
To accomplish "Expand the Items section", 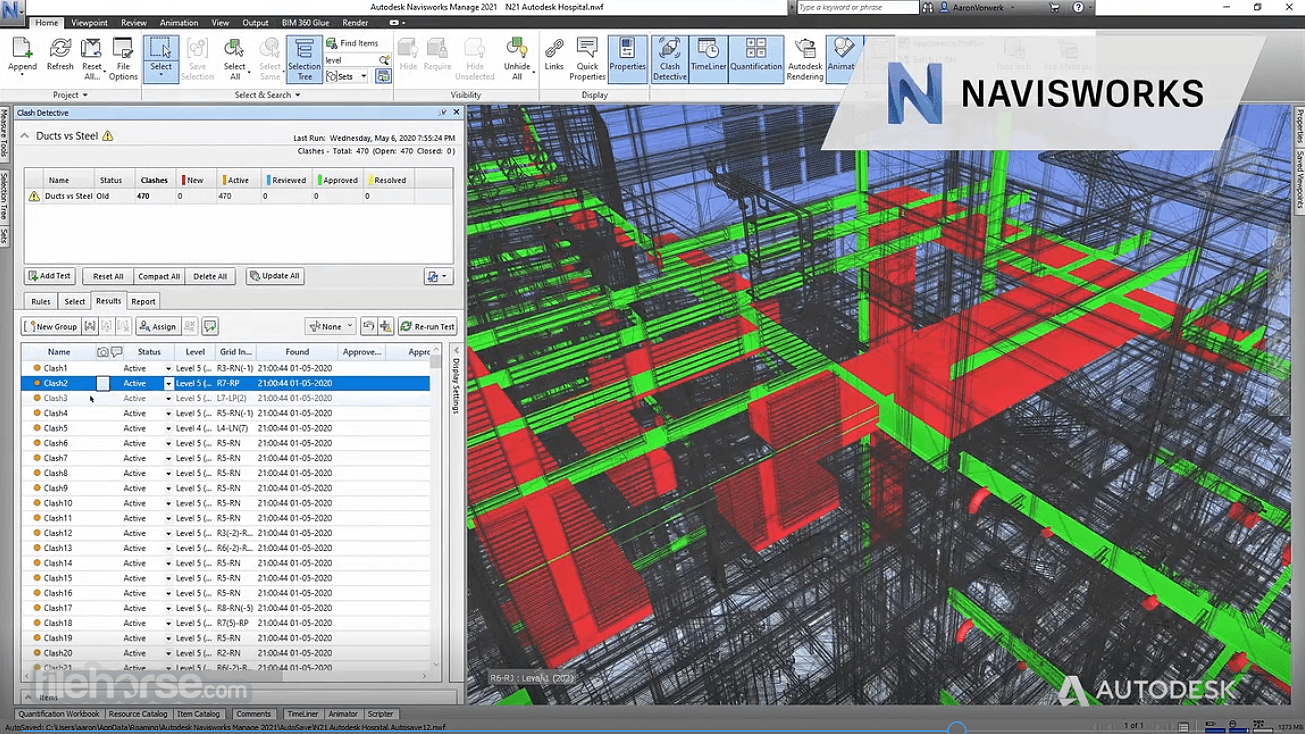I will pos(28,697).
